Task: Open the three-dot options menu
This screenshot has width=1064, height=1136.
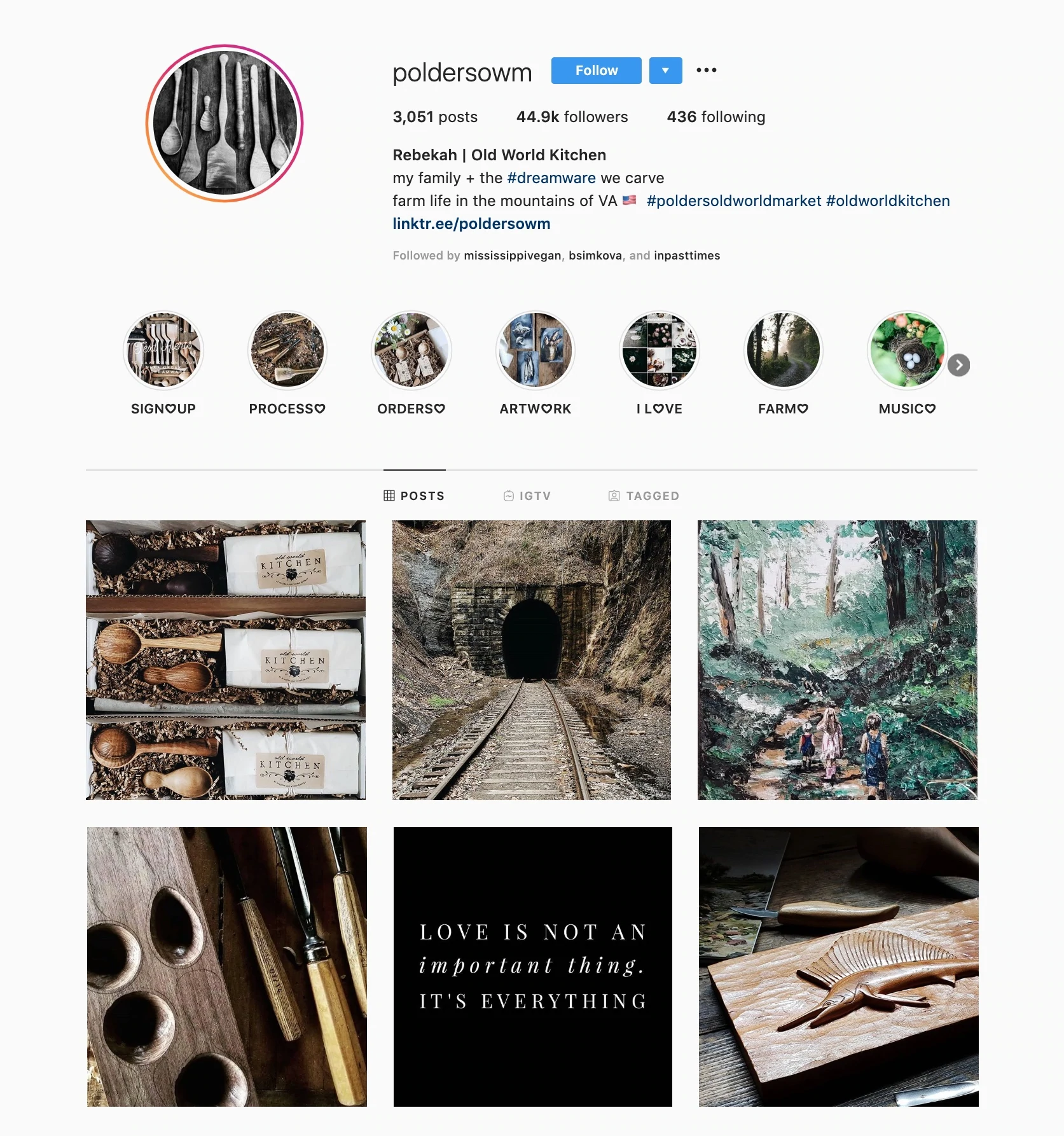Action: pos(707,70)
